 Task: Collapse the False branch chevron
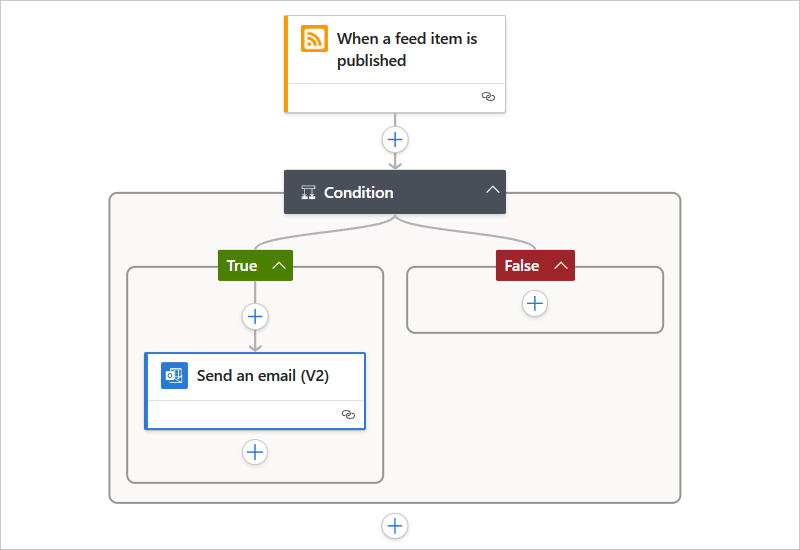click(x=561, y=265)
